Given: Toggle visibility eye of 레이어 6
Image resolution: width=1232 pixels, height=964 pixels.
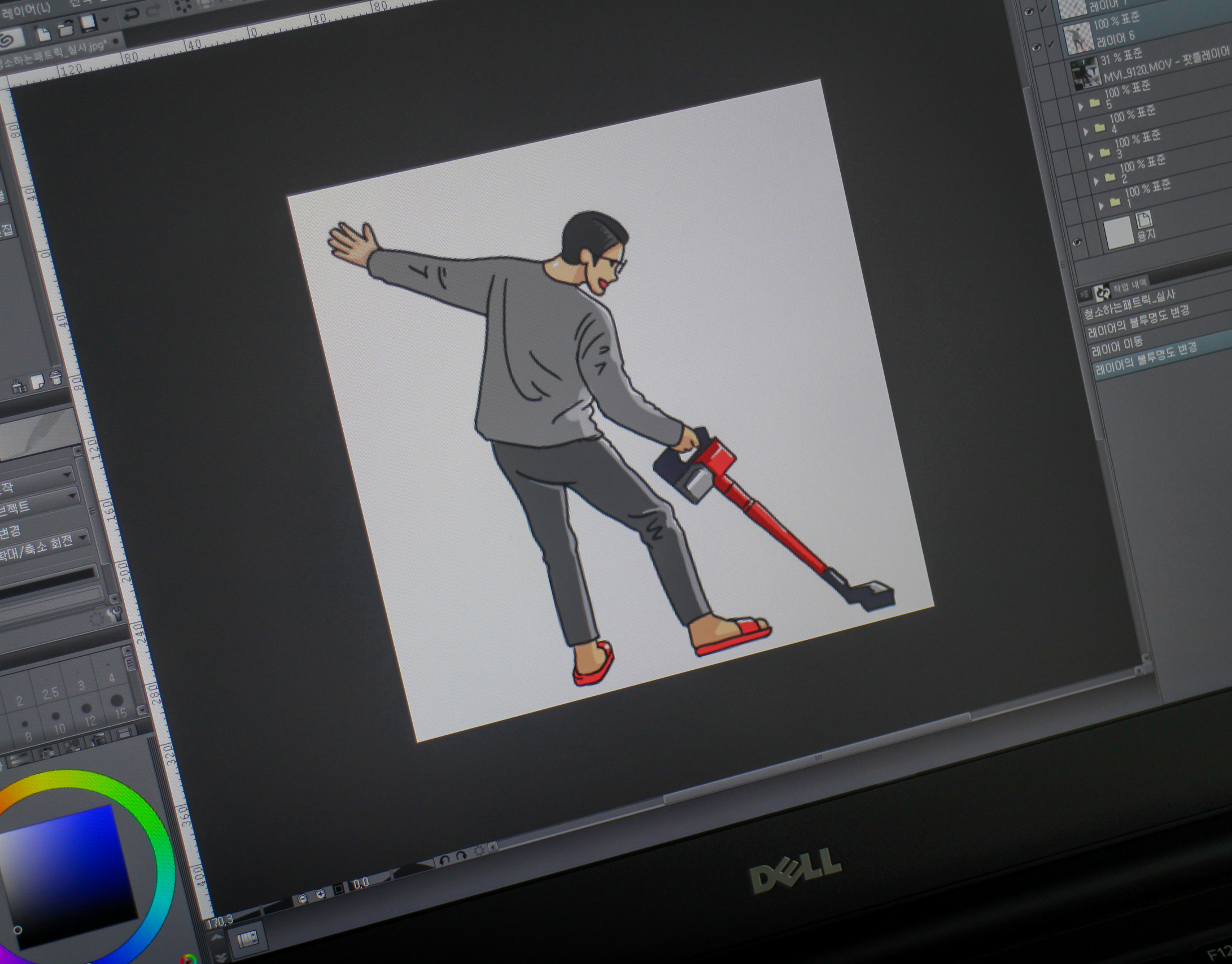Looking at the screenshot, I should coord(1036,47).
